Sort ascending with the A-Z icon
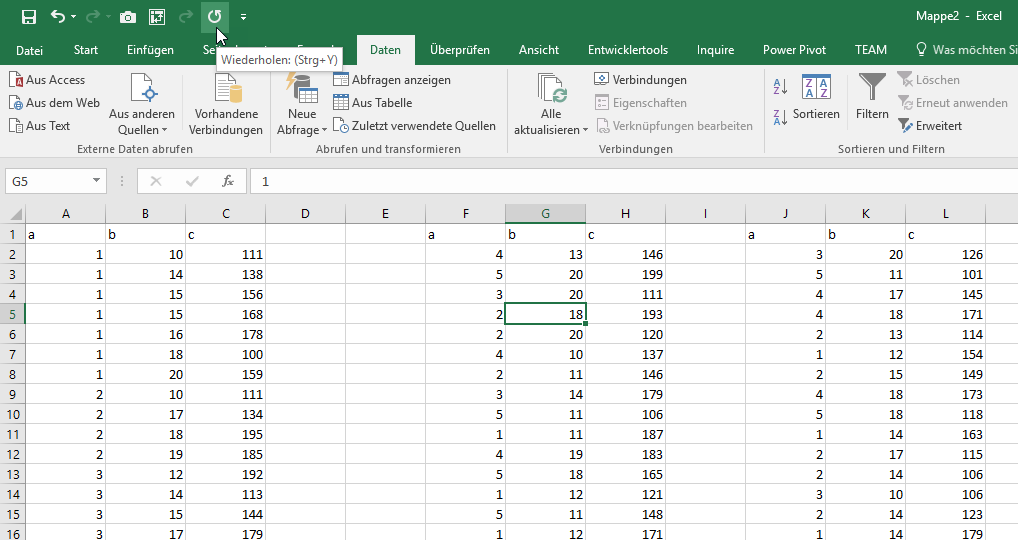 781,87
